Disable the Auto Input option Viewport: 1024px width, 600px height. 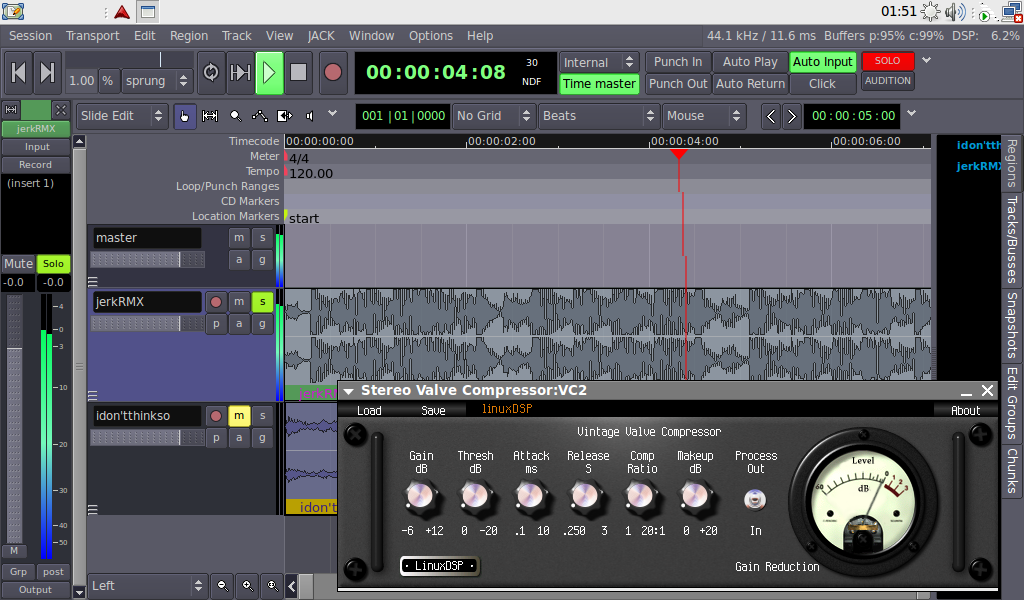pyautogui.click(x=822, y=61)
